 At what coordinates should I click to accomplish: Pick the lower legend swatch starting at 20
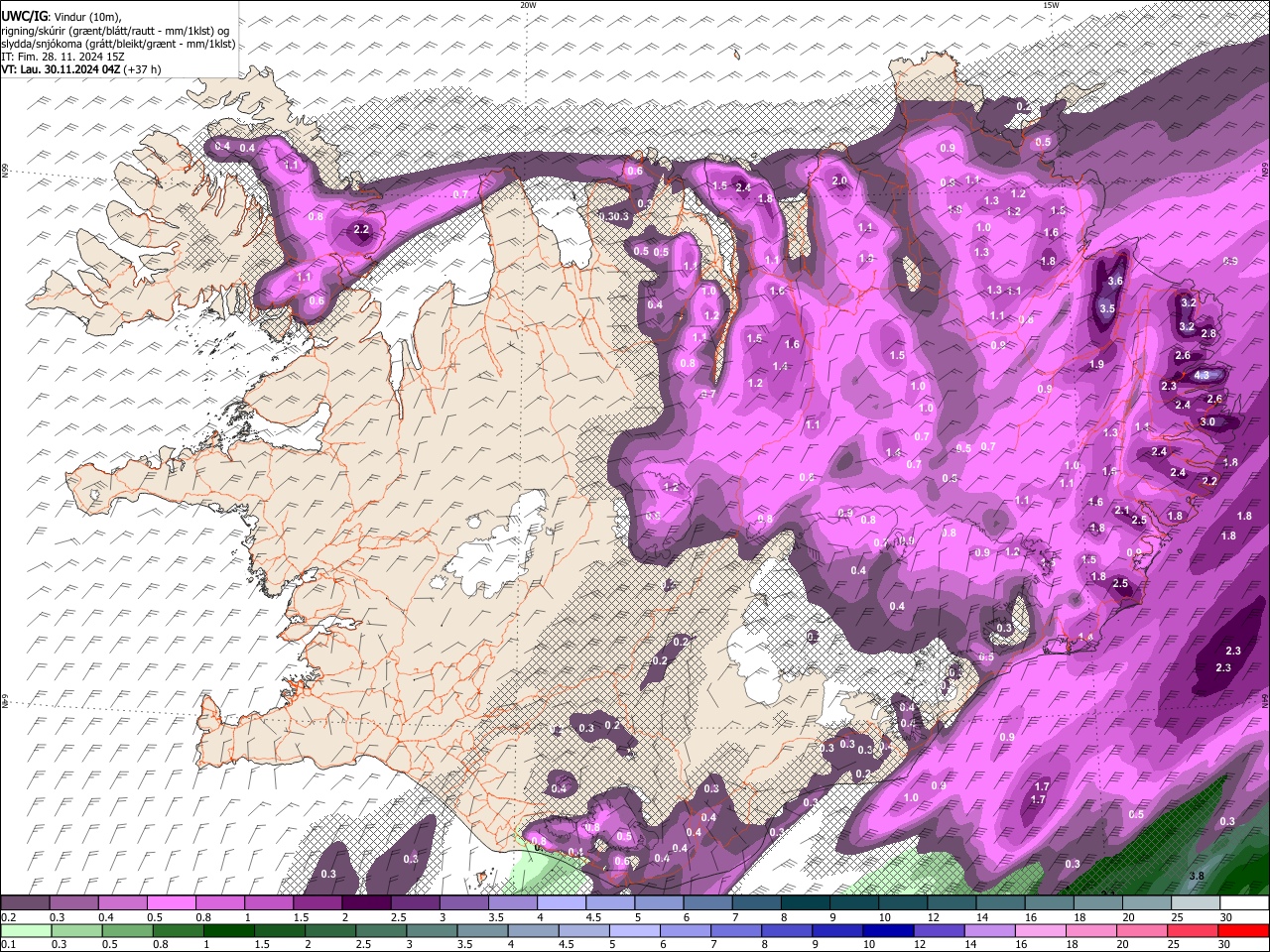tap(1140, 931)
